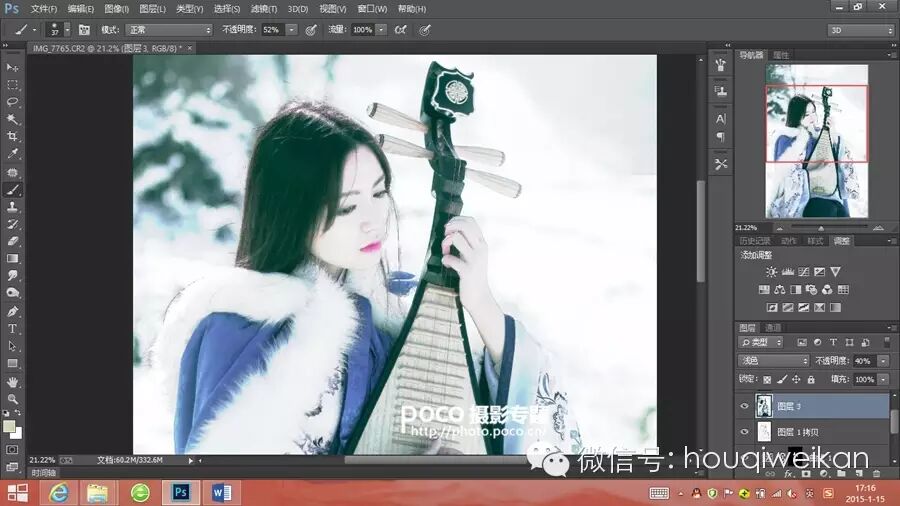The width and height of the screenshot is (900, 506).
Task: Select the Dodge tool
Action: click(12, 293)
